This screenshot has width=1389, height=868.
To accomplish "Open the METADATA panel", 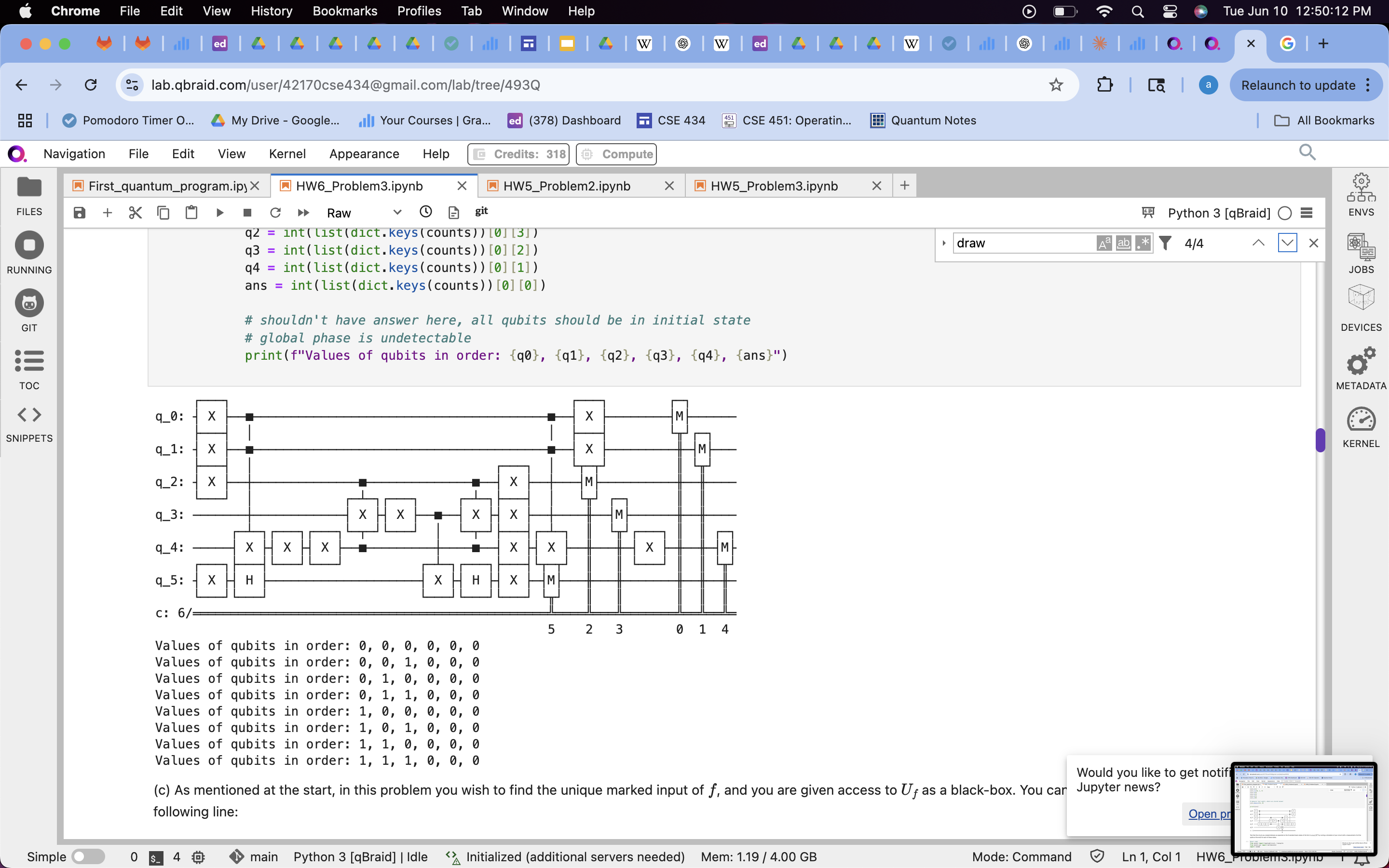I will pyautogui.click(x=1361, y=368).
